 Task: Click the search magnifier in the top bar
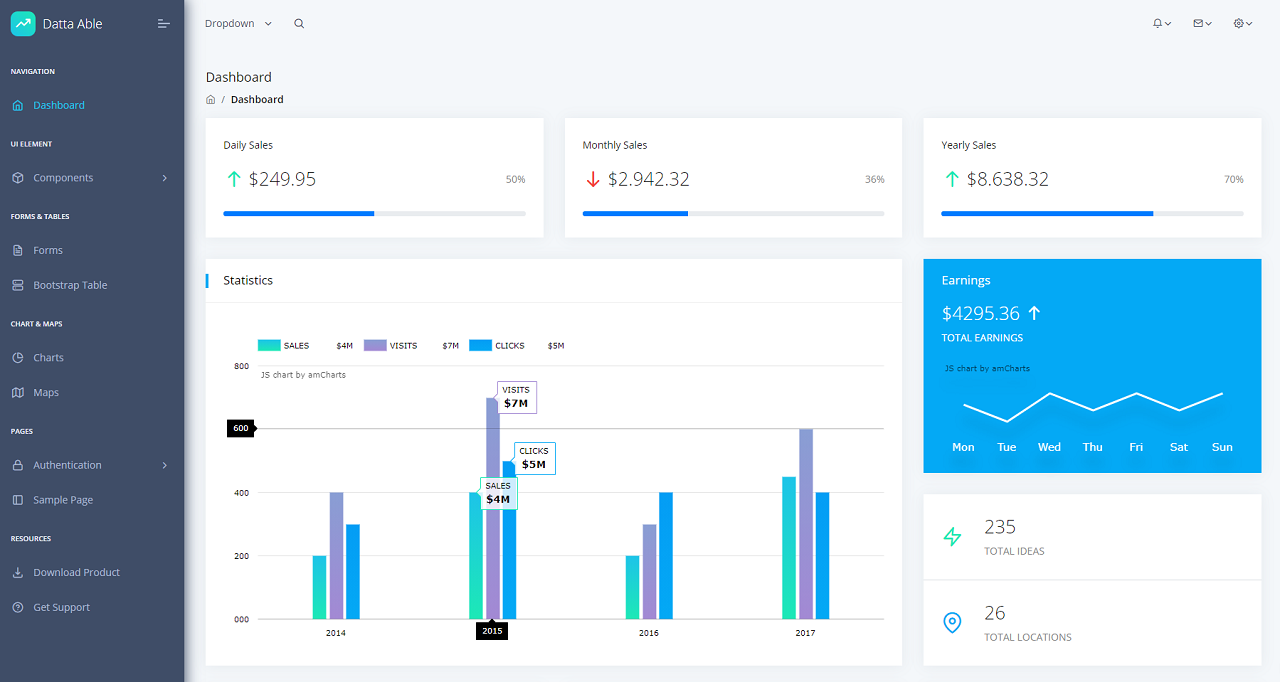298,23
